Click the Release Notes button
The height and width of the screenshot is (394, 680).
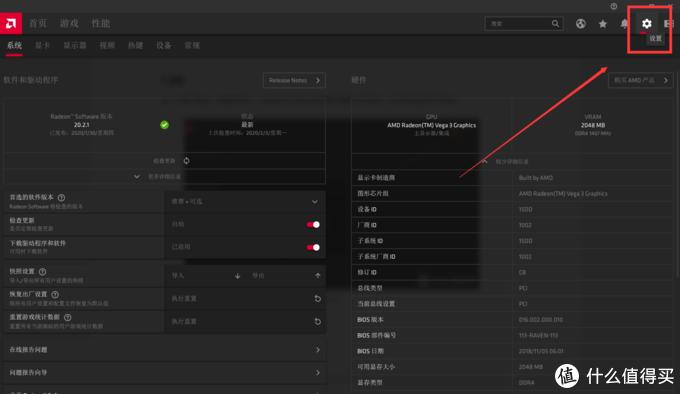(294, 80)
